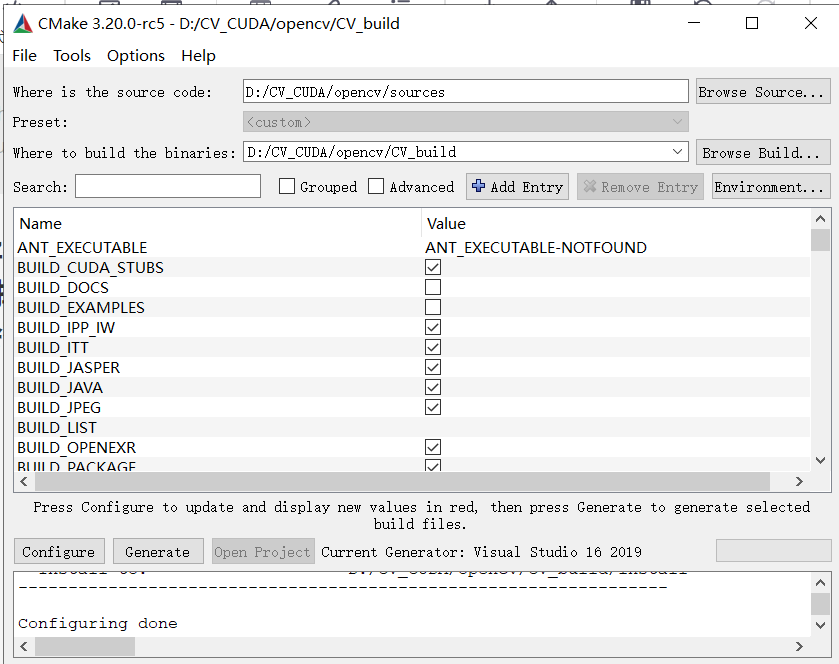Click the Add Entry button
Screen dimensions: 839x664
click(517, 187)
